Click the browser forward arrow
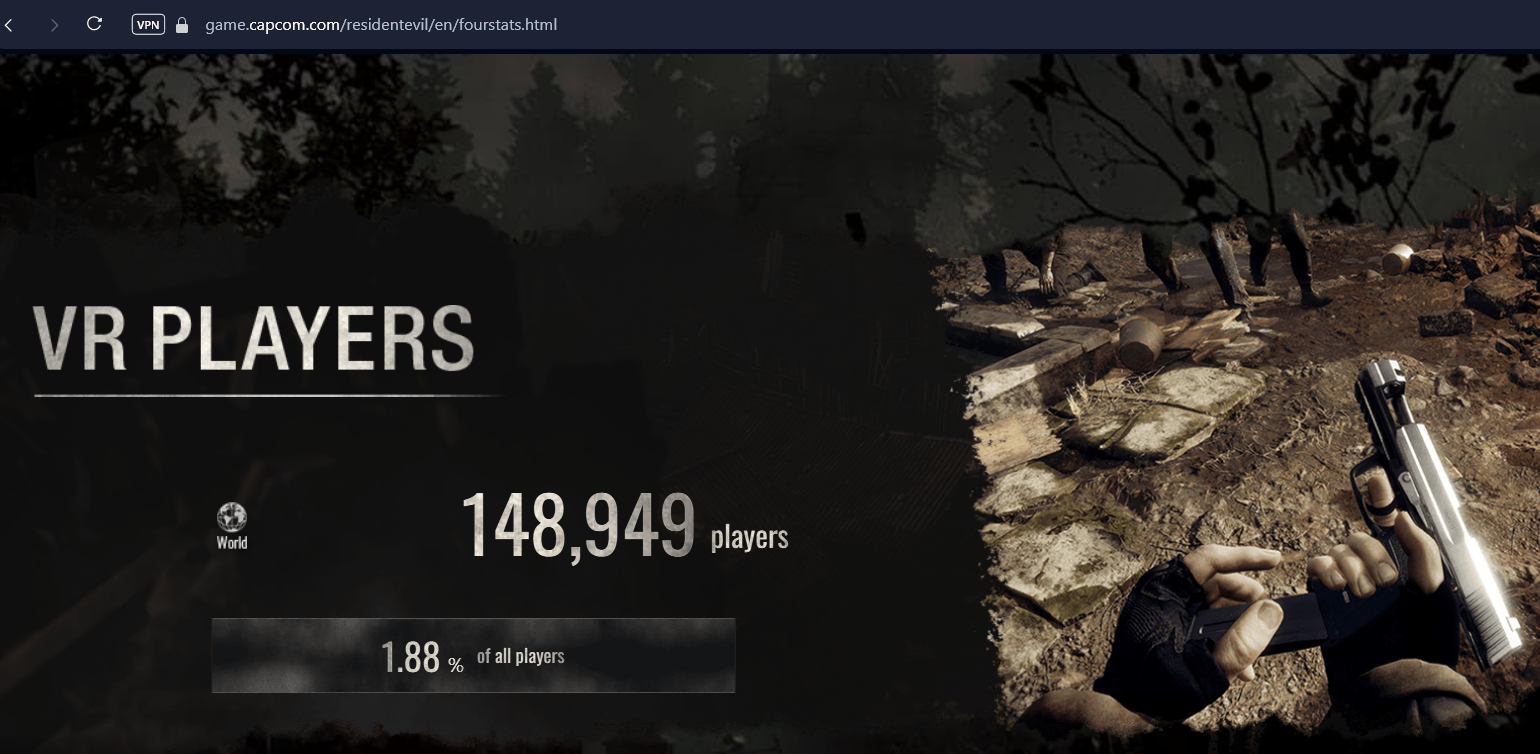The width and height of the screenshot is (1540, 754). click(x=54, y=24)
